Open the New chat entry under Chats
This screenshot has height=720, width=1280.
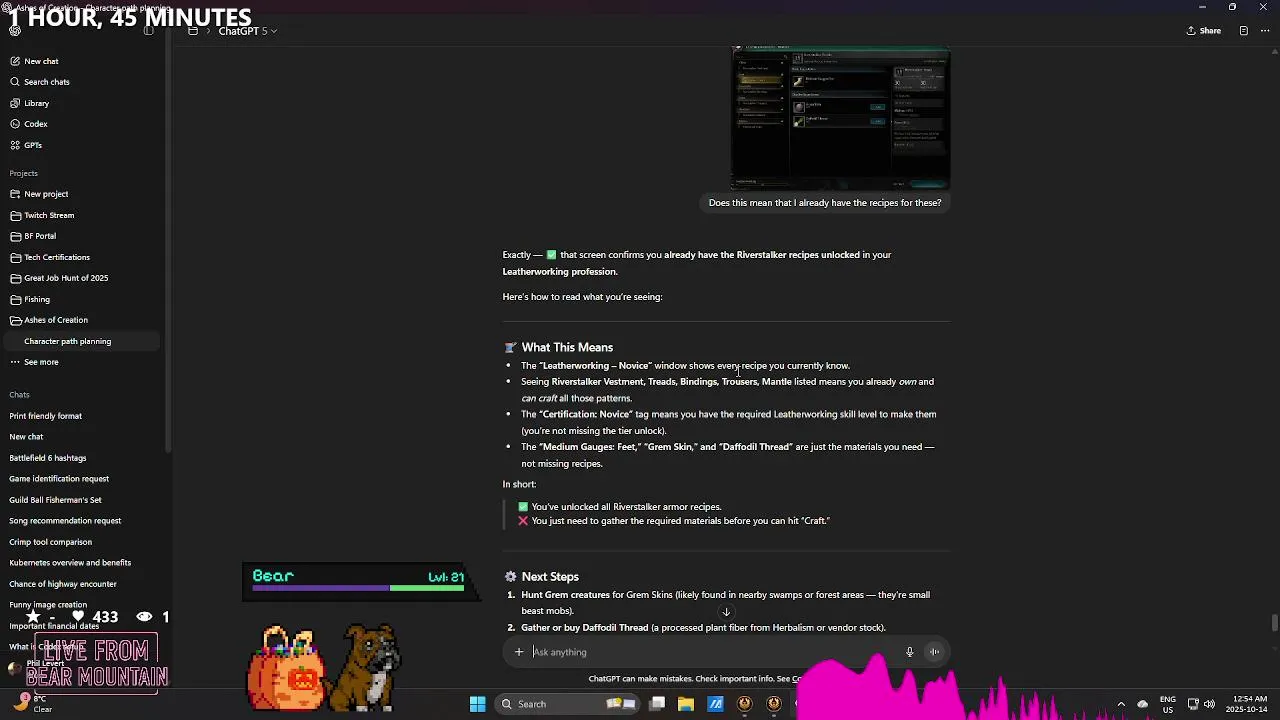[26, 437]
